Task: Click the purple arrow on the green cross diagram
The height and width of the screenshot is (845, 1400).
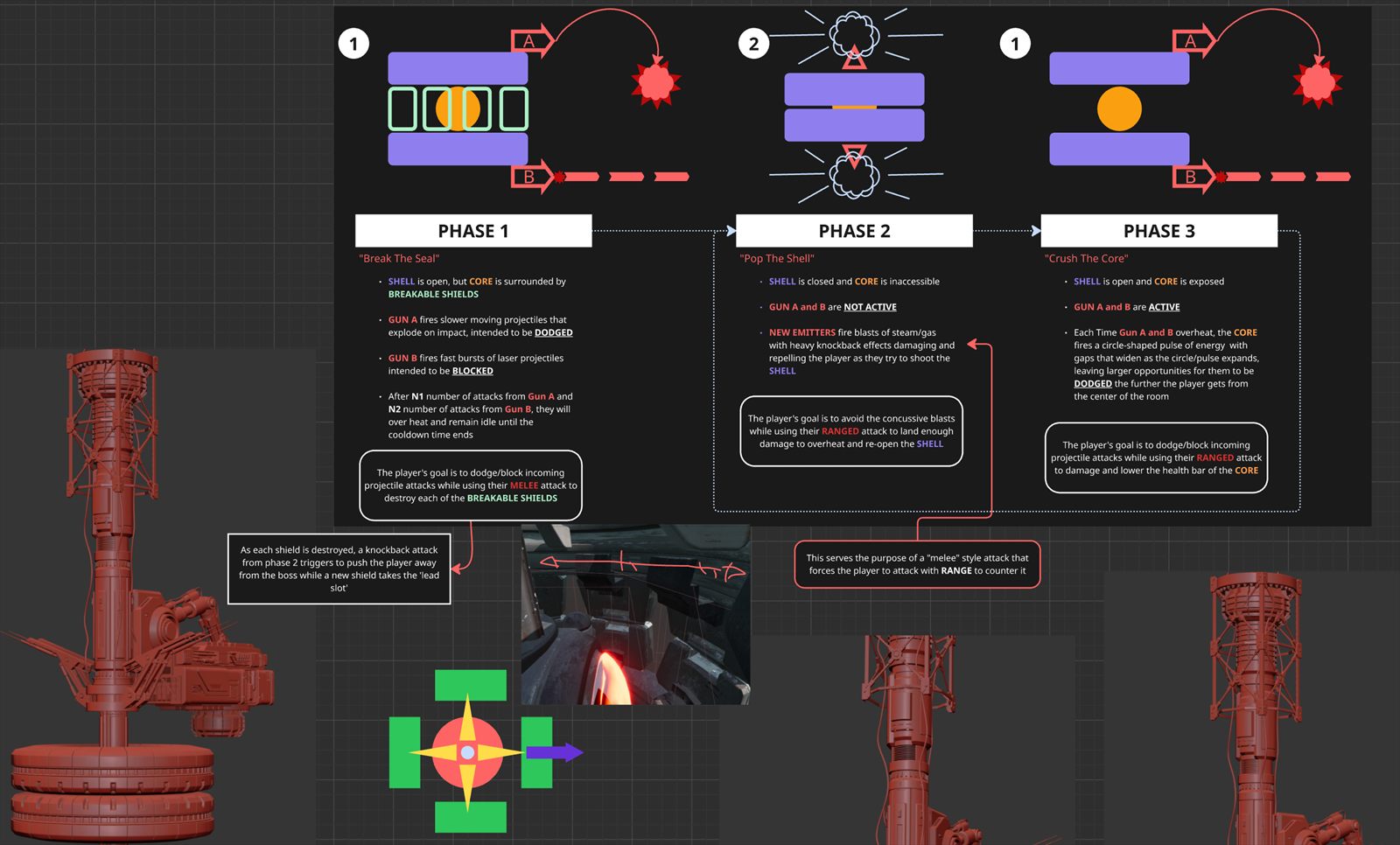Action: tap(554, 752)
